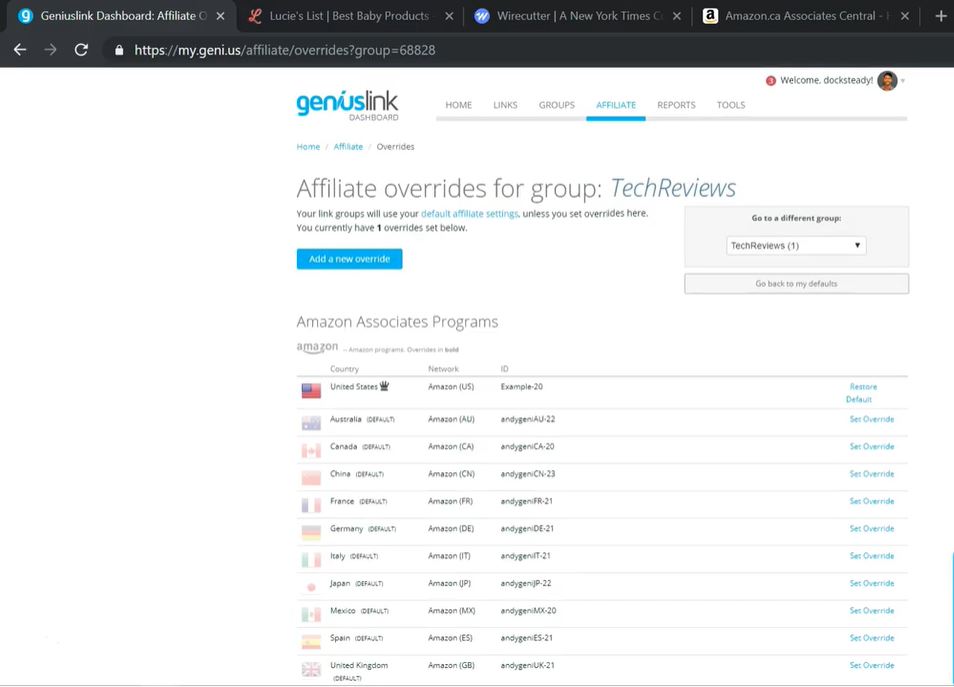Click the Spain flag icon
The image size is (954, 687).
click(x=311, y=642)
